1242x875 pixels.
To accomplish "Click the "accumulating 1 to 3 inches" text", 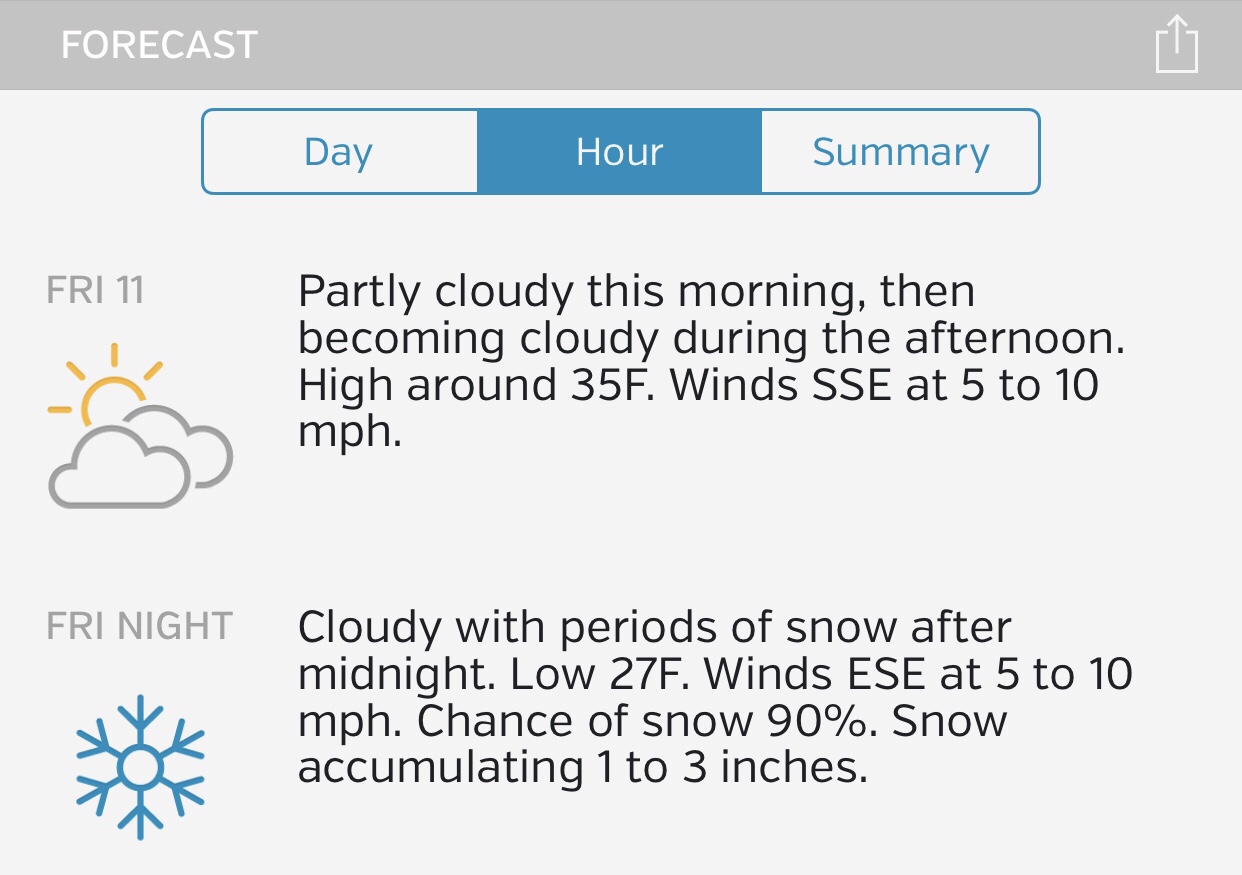I will [x=580, y=767].
